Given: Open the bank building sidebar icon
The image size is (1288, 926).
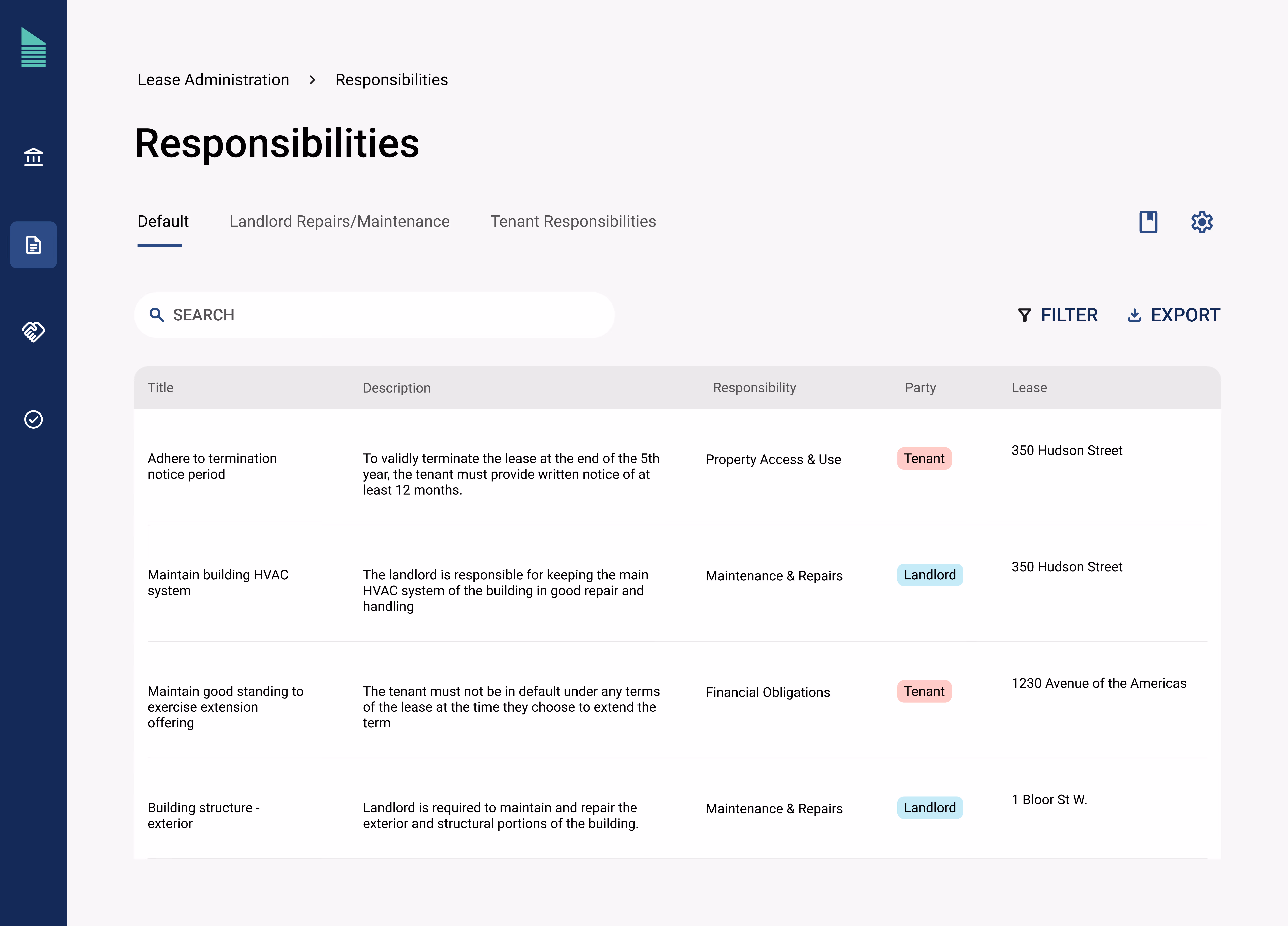Looking at the screenshot, I should 34,157.
